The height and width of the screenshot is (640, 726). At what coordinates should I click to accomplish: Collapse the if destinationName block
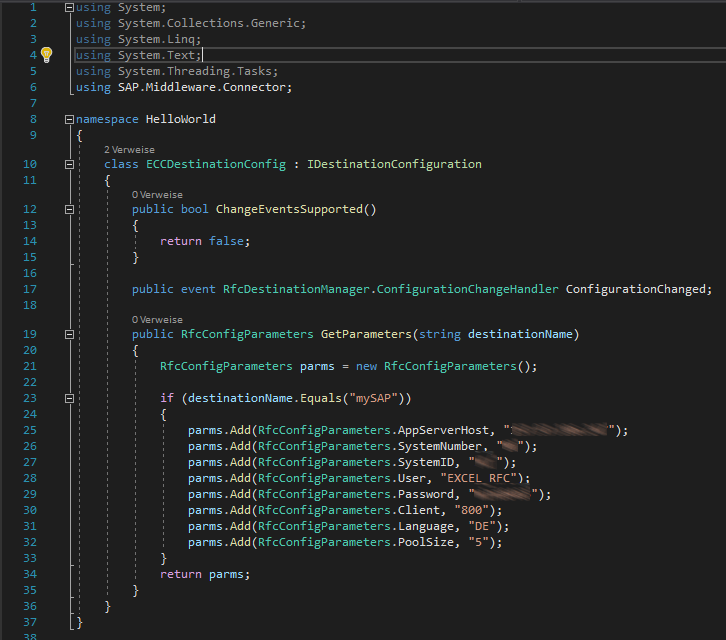[x=69, y=398]
